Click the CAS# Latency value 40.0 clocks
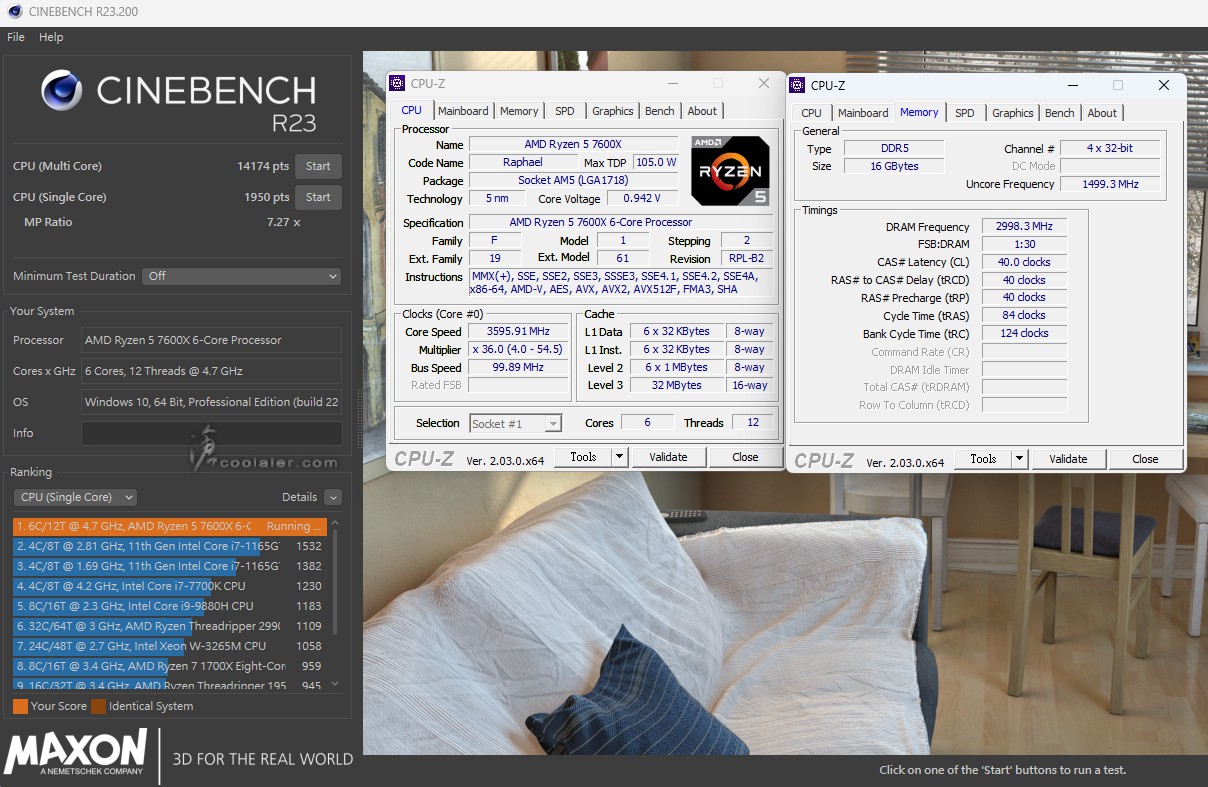 pos(1024,262)
